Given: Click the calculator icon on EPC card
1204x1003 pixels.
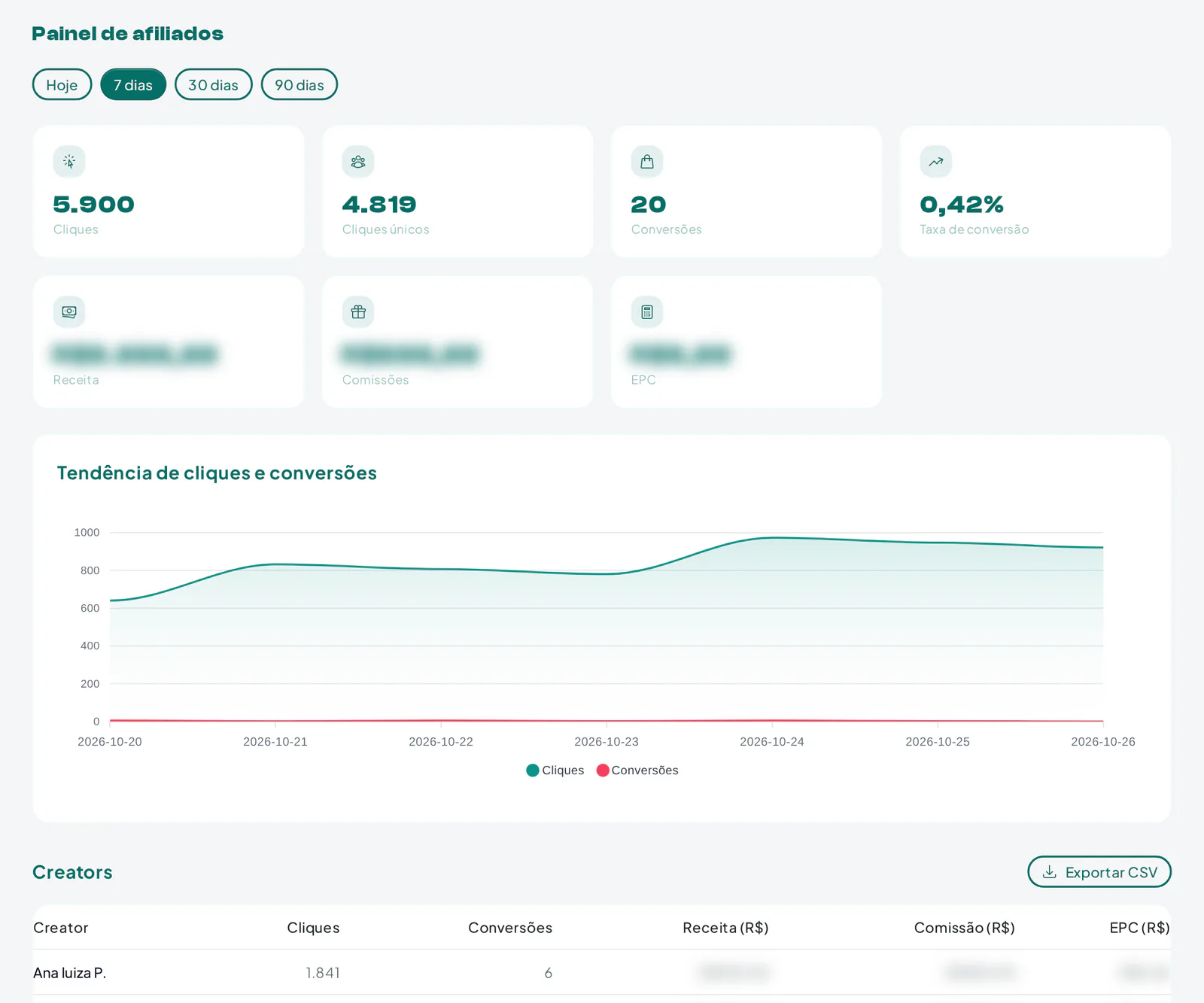Looking at the screenshot, I should coord(647,312).
